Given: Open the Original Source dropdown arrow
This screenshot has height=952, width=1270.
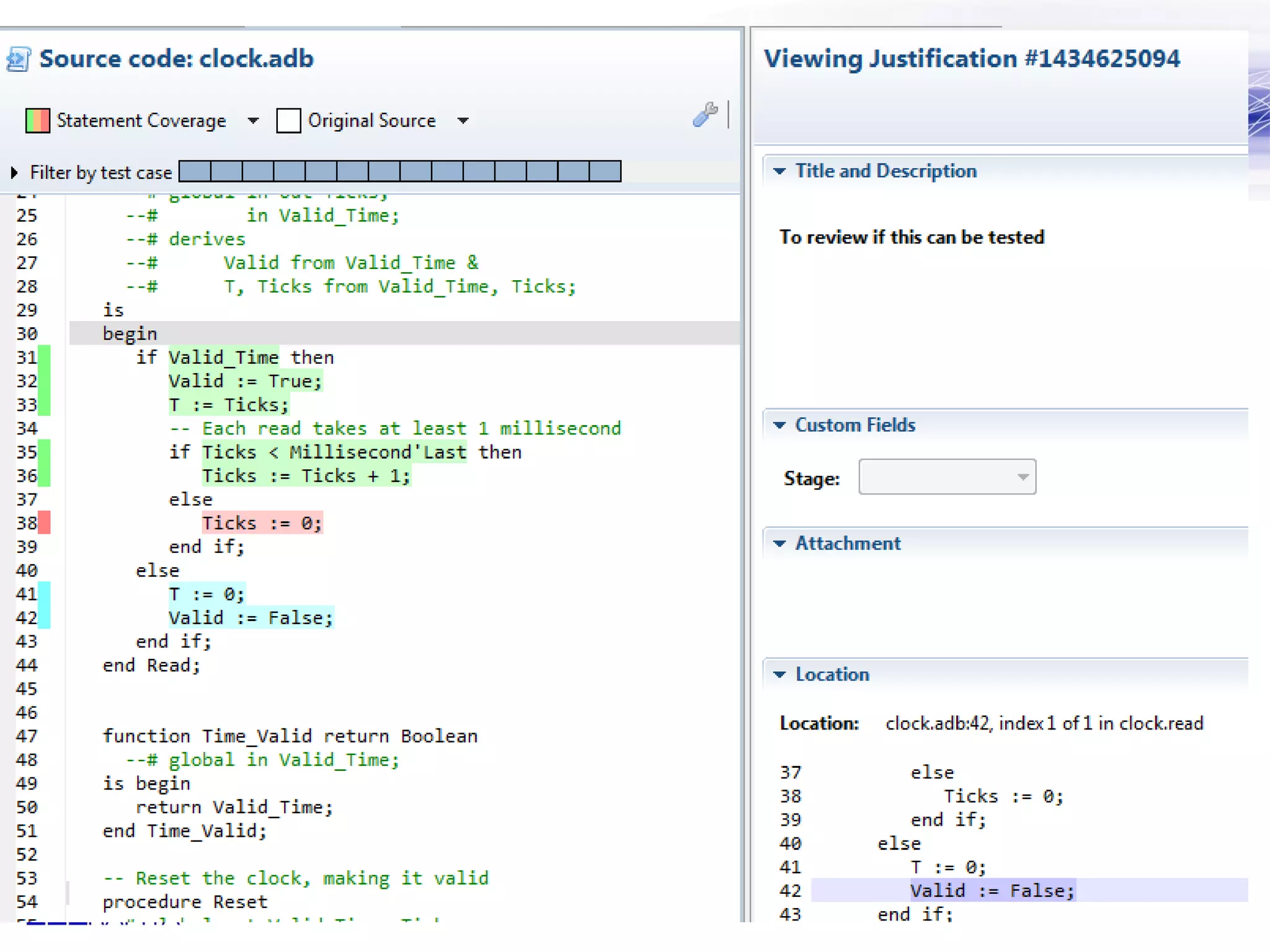Looking at the screenshot, I should coord(463,120).
